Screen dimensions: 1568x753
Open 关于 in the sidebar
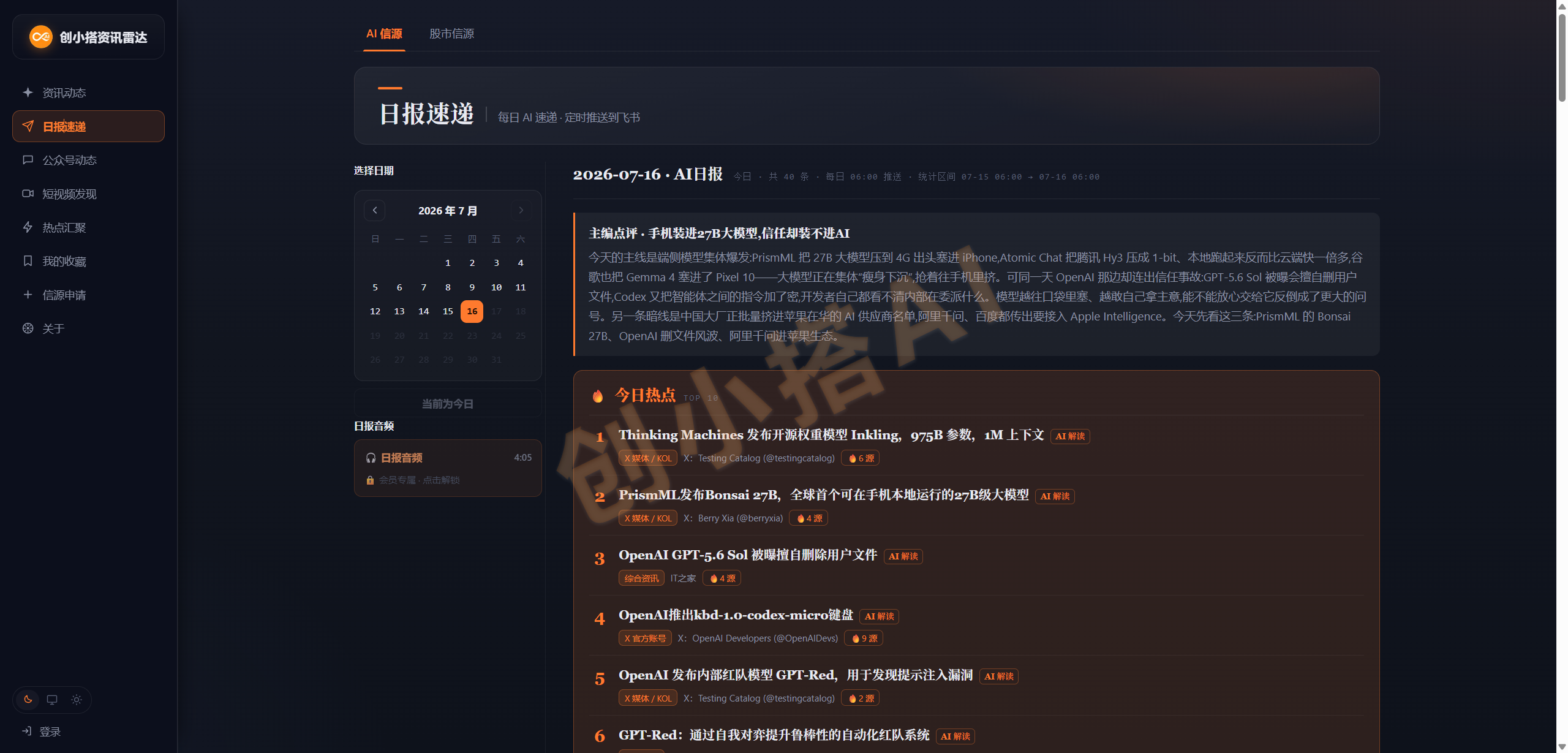(x=88, y=328)
